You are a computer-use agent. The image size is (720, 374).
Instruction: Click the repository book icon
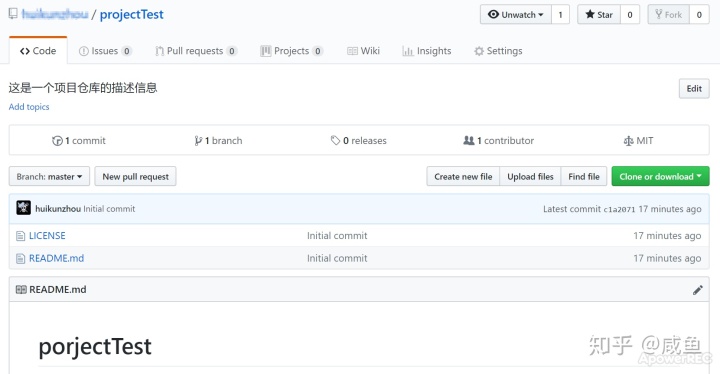click(13, 14)
